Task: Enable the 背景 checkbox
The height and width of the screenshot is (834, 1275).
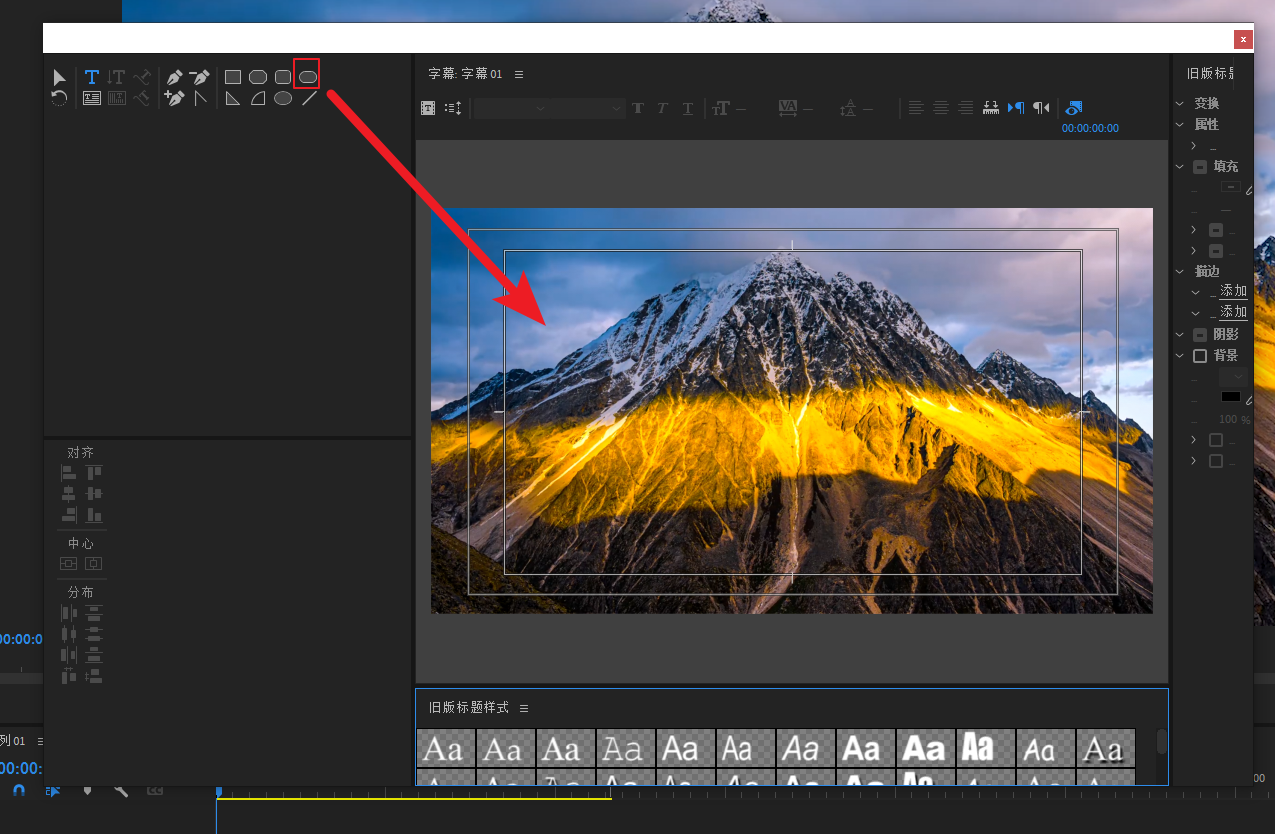Action: tap(1200, 356)
